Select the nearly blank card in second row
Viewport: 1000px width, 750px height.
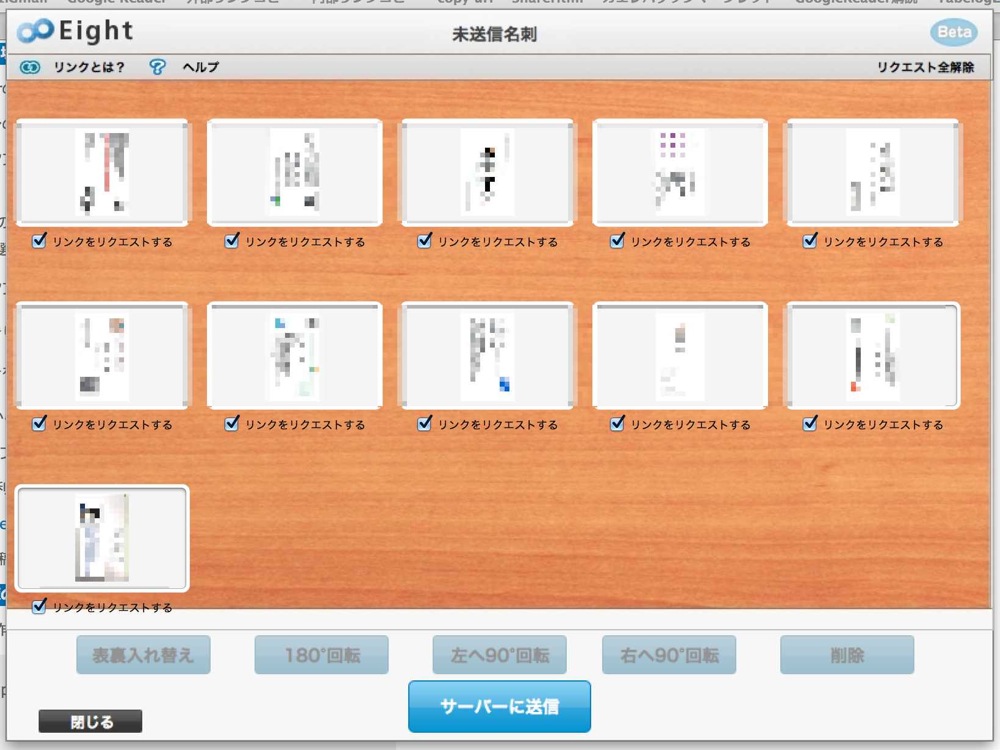click(680, 355)
